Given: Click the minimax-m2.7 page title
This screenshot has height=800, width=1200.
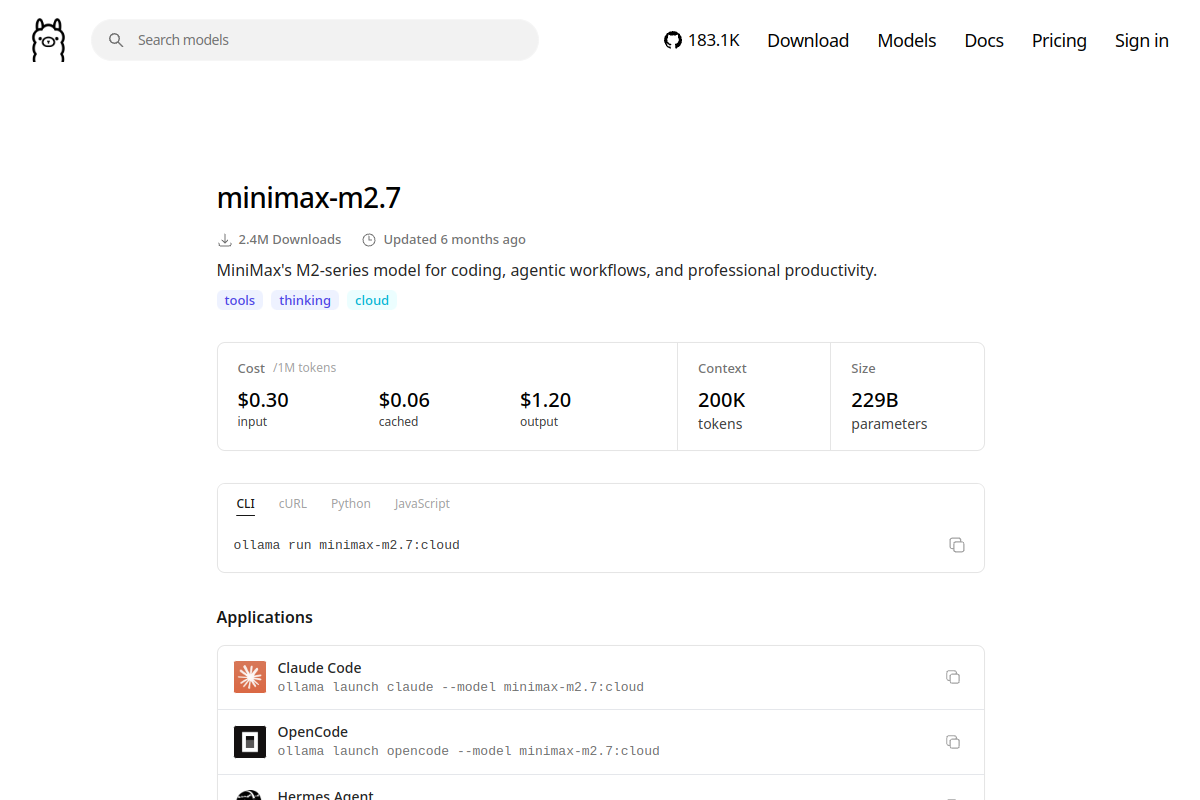Looking at the screenshot, I should pyautogui.click(x=309, y=198).
